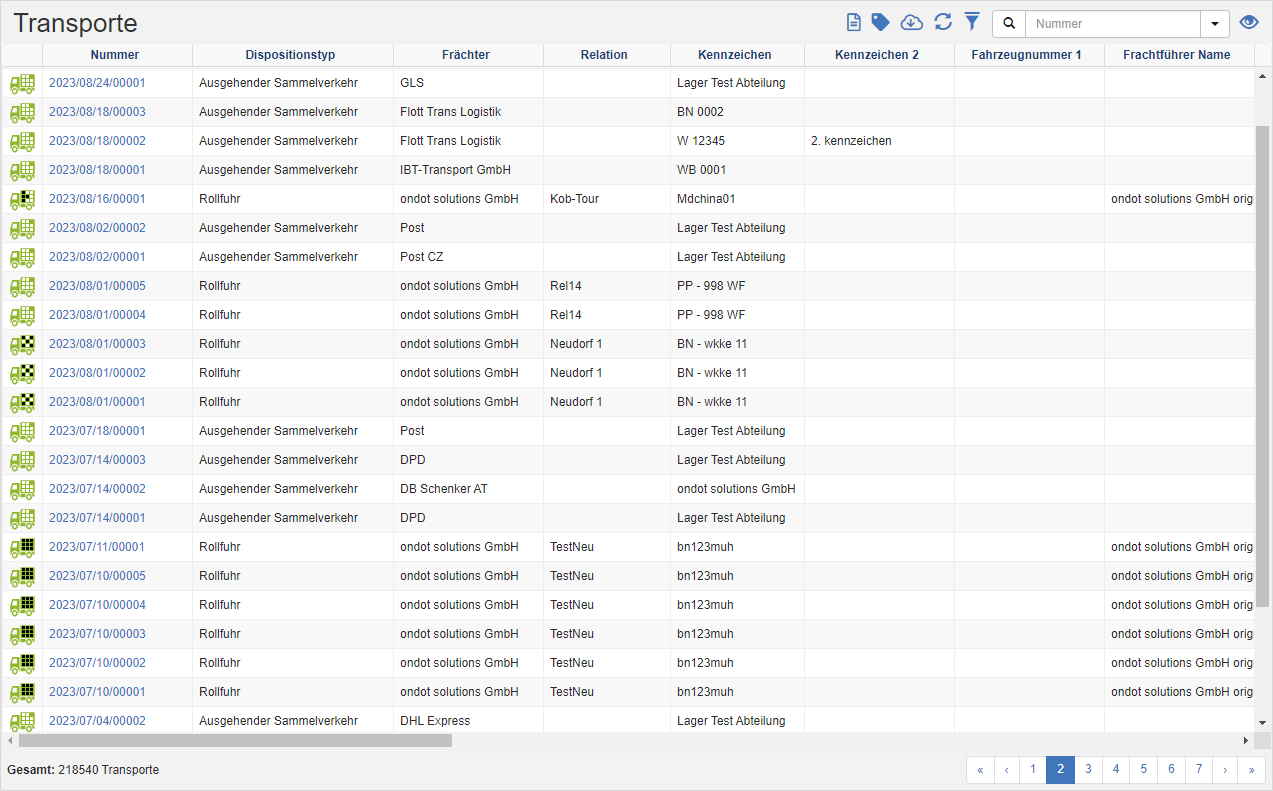Image resolution: width=1273 pixels, height=791 pixels.
Task: Toggle the eye visibility icon
Action: click(x=1248, y=23)
